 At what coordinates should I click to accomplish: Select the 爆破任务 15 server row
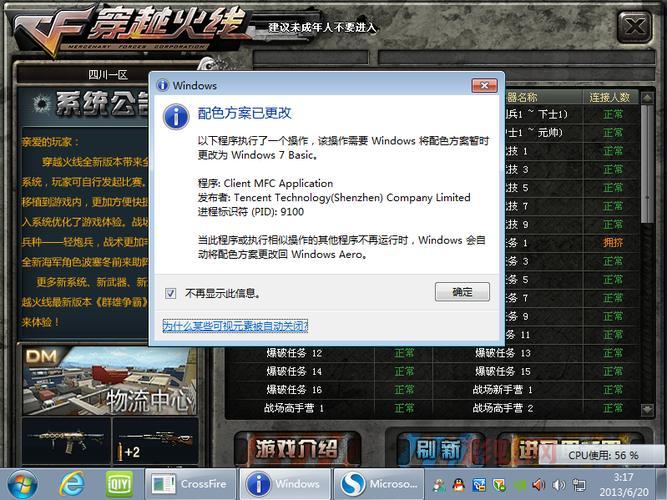[x=503, y=371]
